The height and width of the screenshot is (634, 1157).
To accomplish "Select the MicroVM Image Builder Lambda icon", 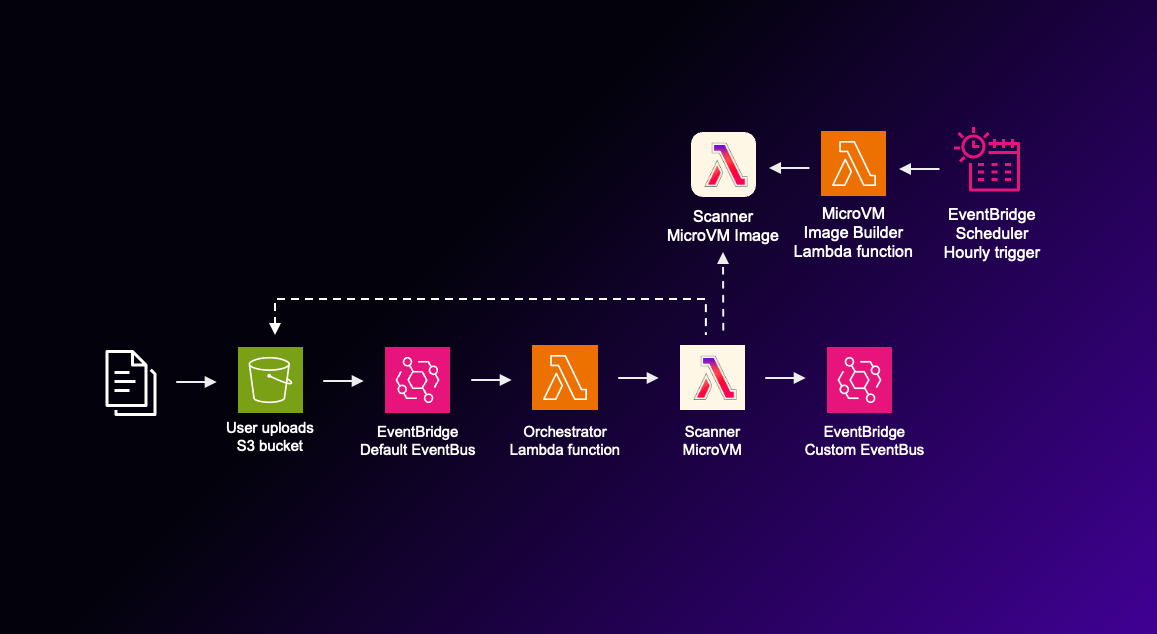I will pyautogui.click(x=853, y=164).
